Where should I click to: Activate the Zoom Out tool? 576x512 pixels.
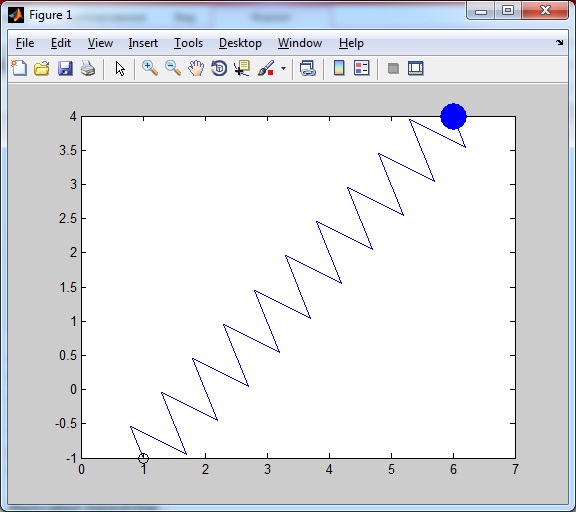click(x=173, y=68)
